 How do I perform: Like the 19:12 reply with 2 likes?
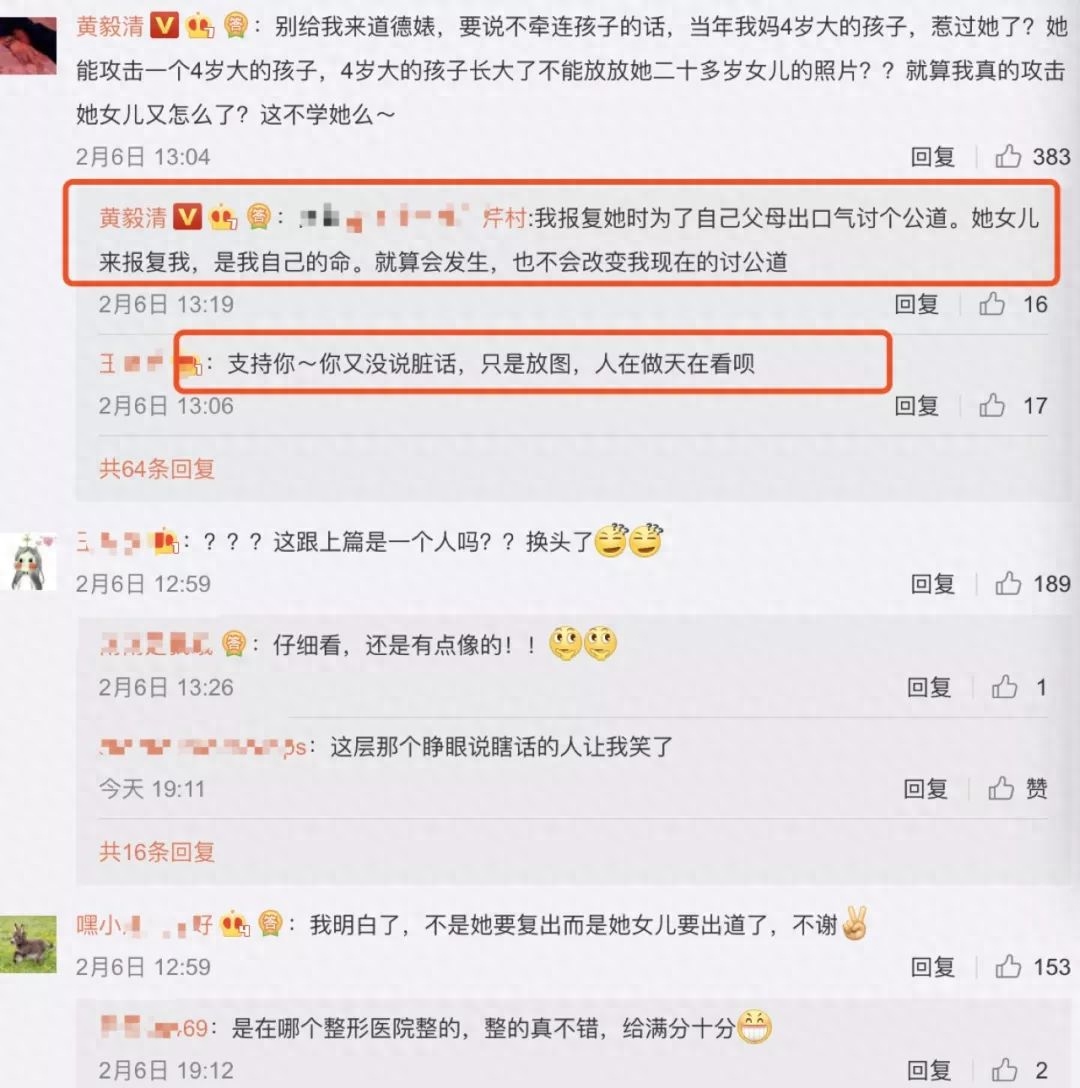coord(1004,1070)
